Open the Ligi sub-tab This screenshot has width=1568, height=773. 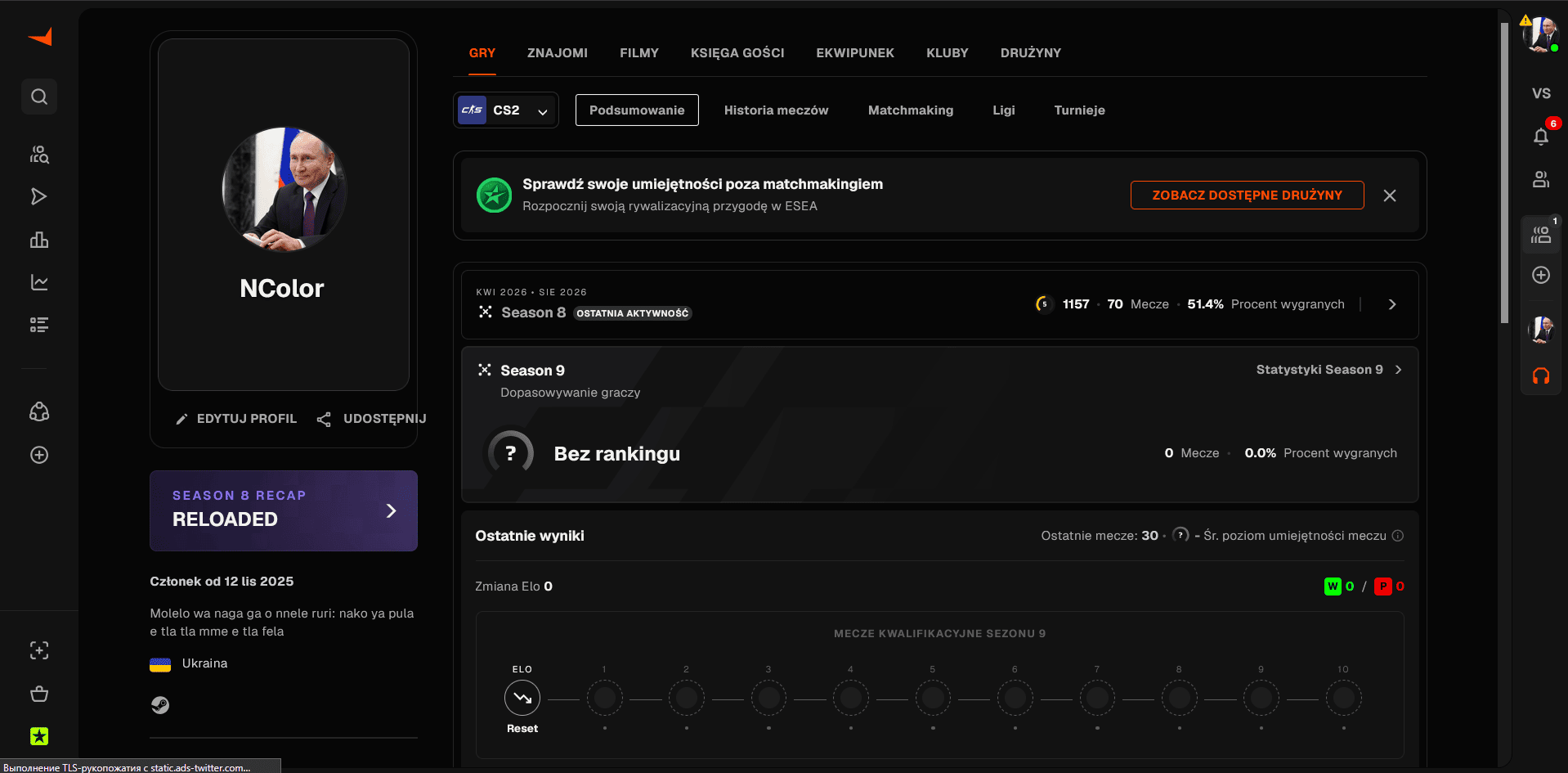(x=1004, y=110)
